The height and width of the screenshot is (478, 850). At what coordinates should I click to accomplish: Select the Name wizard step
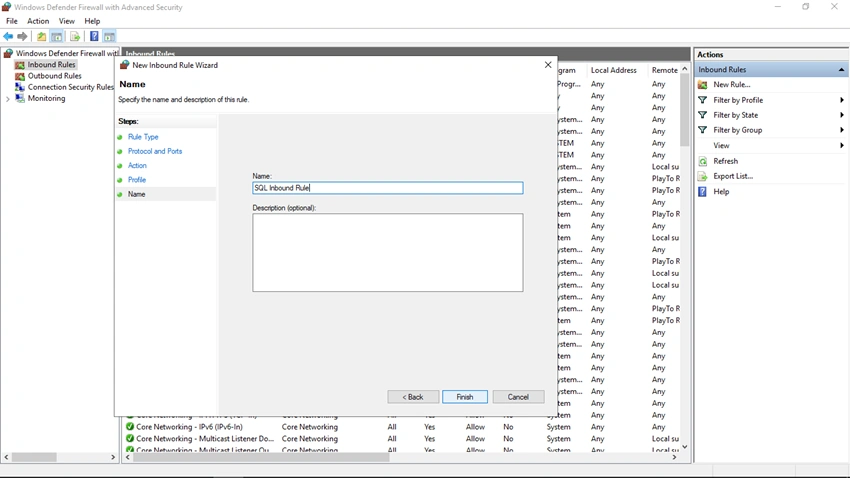137,194
